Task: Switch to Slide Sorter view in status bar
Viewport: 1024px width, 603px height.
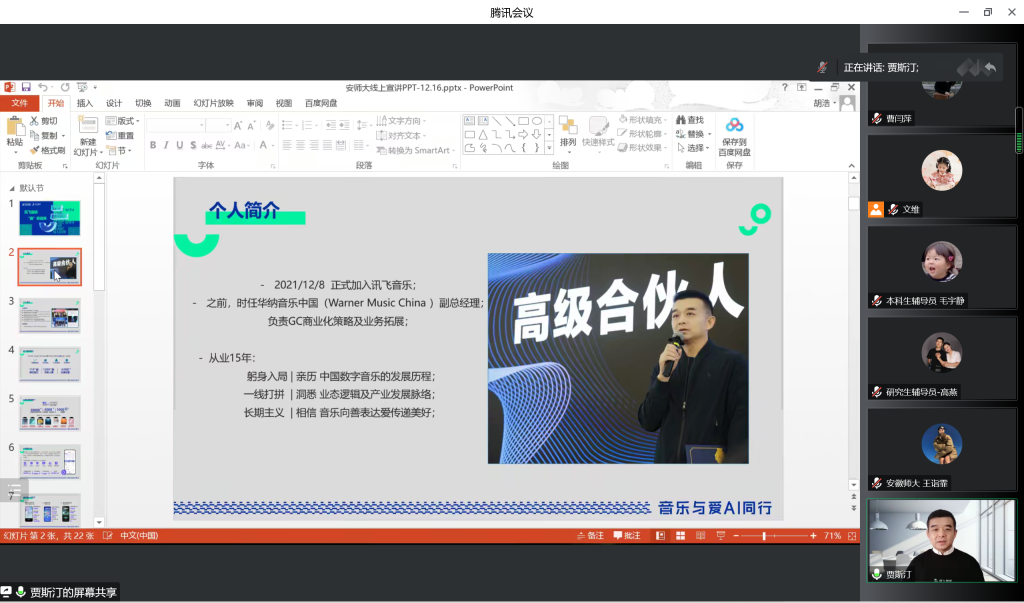Action: point(681,536)
